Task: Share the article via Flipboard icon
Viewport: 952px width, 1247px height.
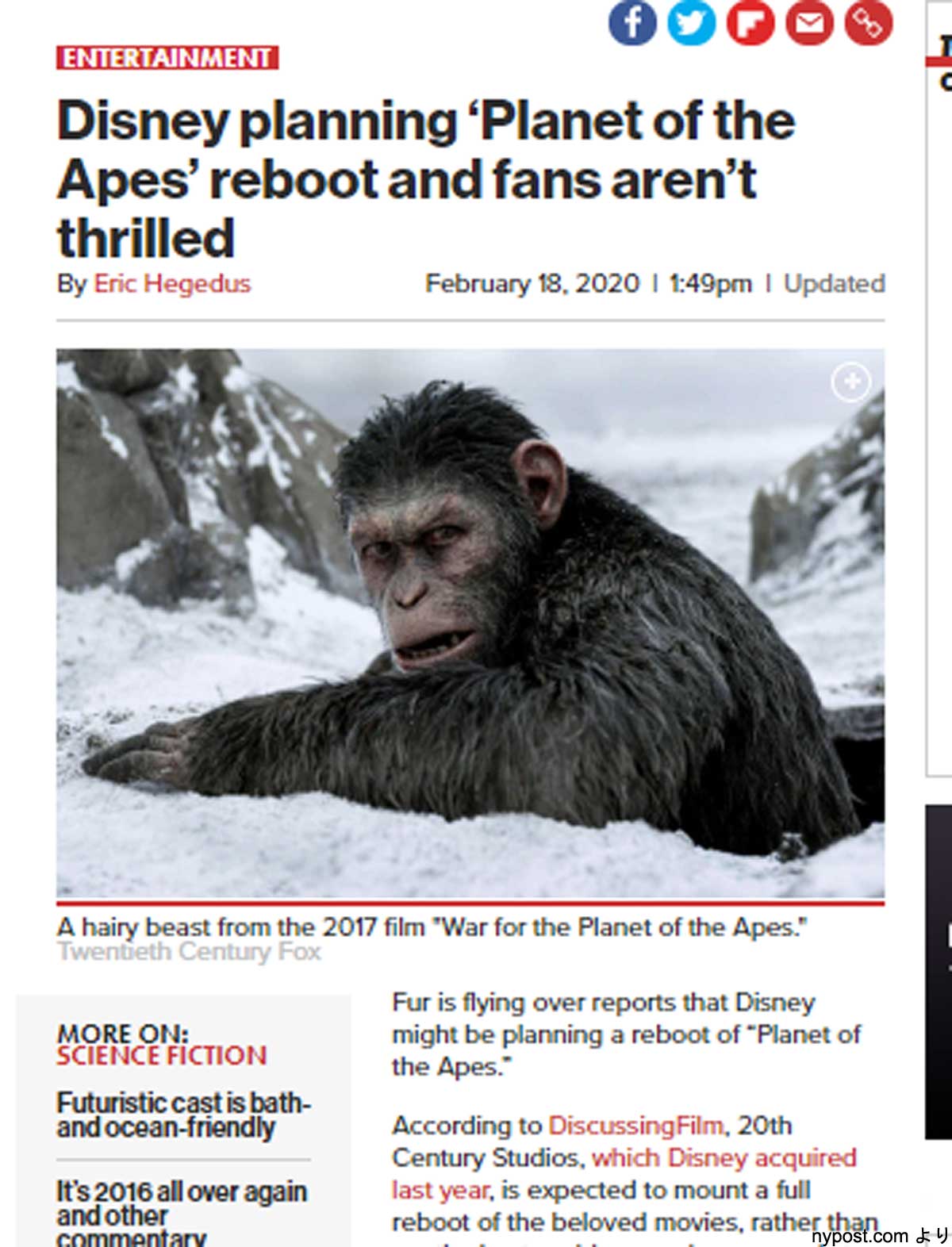Action: click(x=750, y=22)
